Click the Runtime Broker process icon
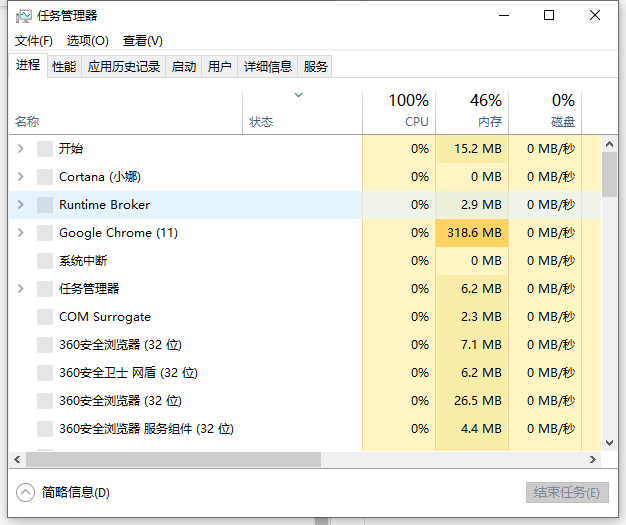626x525 pixels. click(44, 205)
